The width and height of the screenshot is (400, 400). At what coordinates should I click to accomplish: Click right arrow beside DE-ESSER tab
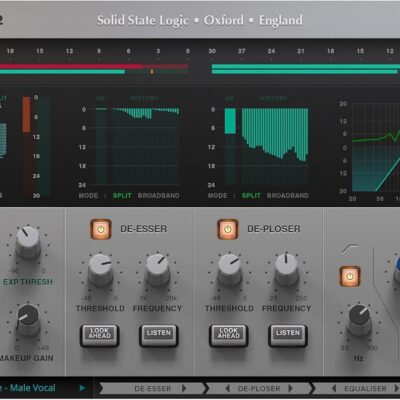pyautogui.click(x=184, y=388)
